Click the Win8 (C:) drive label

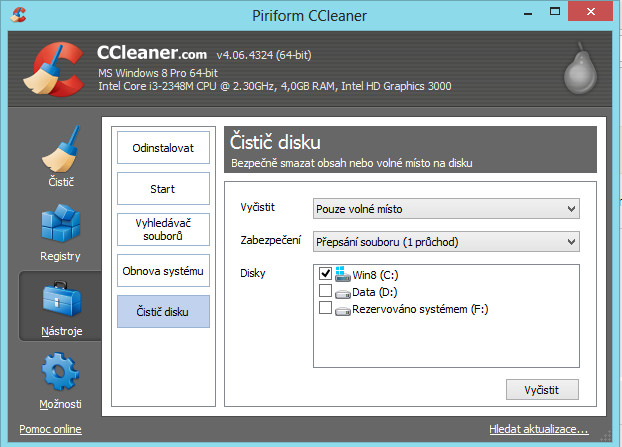click(x=375, y=275)
